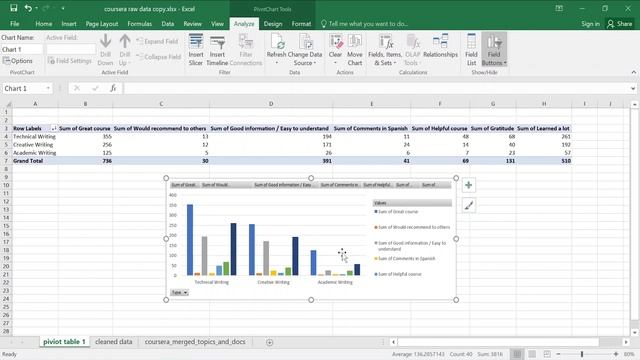The image size is (640, 360).
Task: Open the Topic field button dropdown on the chart
Action: [179, 292]
